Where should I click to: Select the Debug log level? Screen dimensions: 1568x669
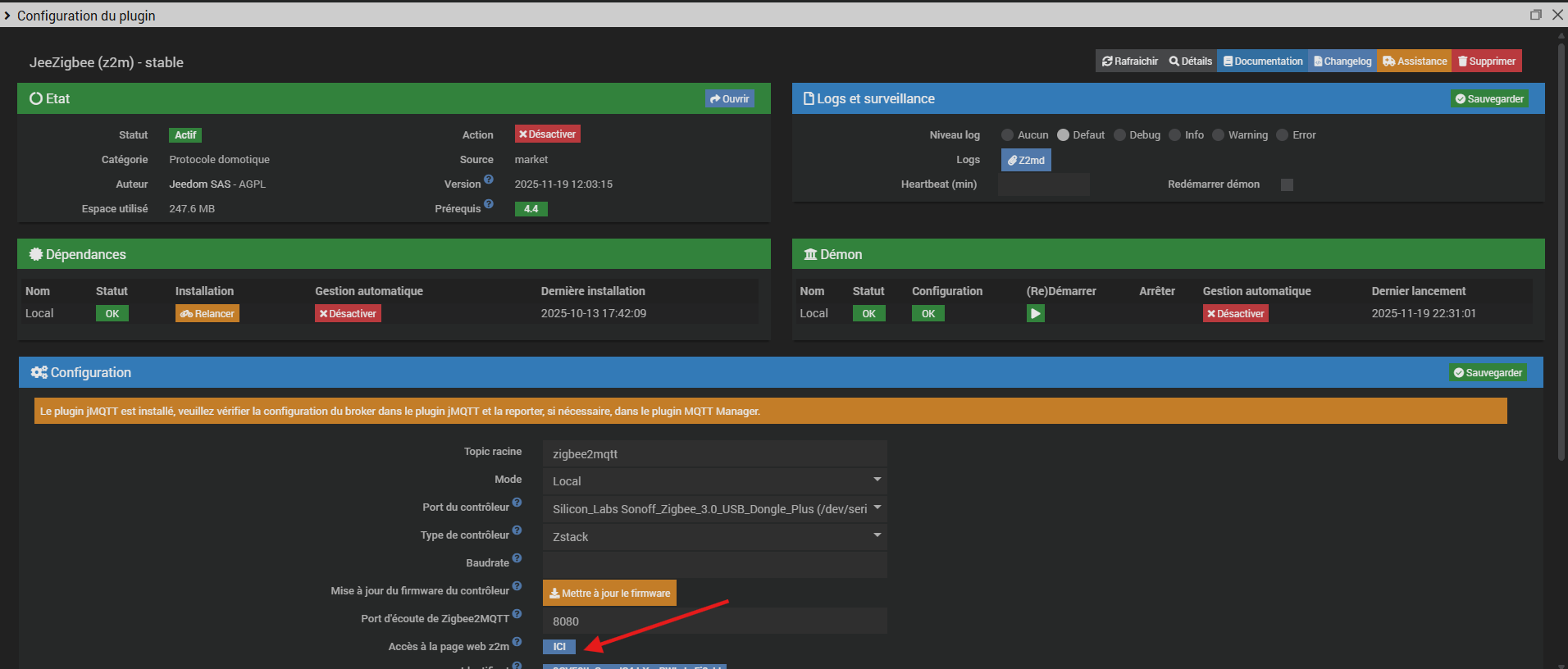pyautogui.click(x=1120, y=135)
